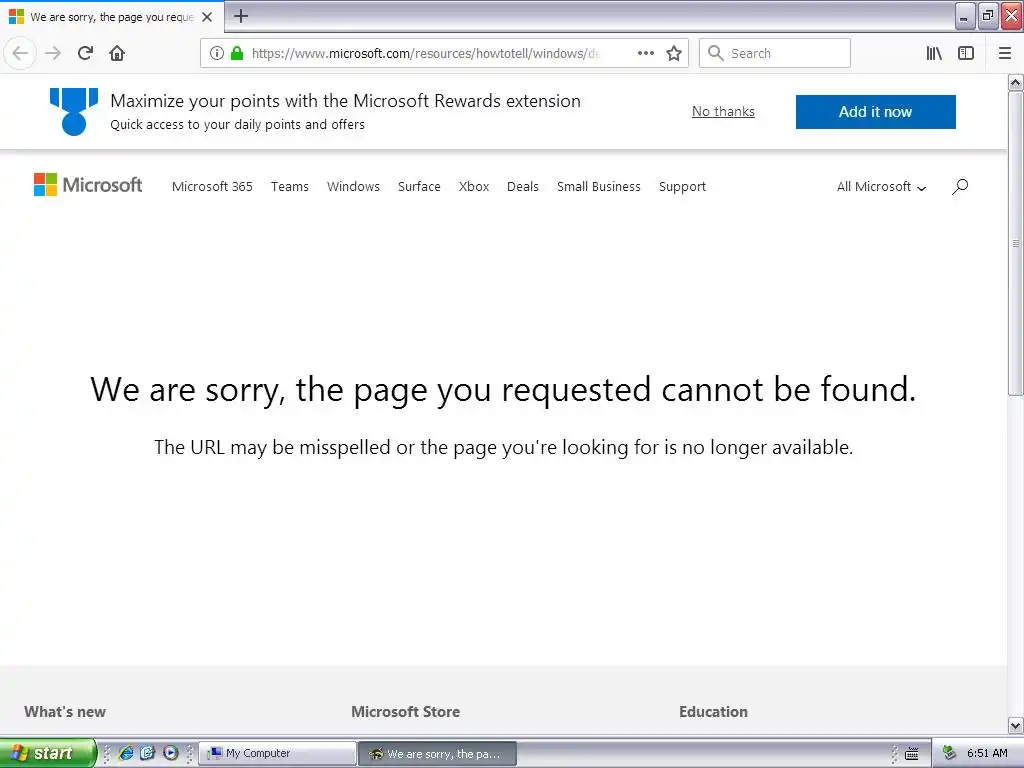This screenshot has width=1024, height=768.
Task: Open Microsoft 365 nav item
Action: [x=212, y=187]
